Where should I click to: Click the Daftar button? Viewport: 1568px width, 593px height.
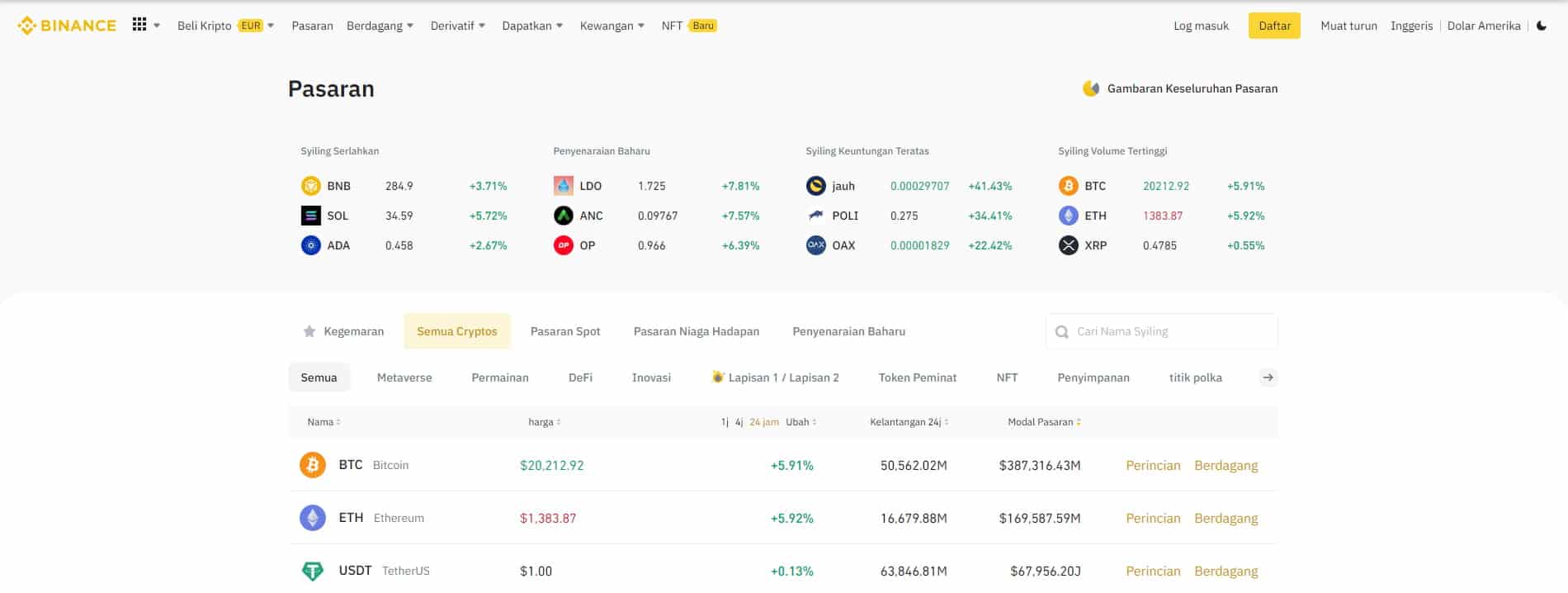pyautogui.click(x=1274, y=26)
